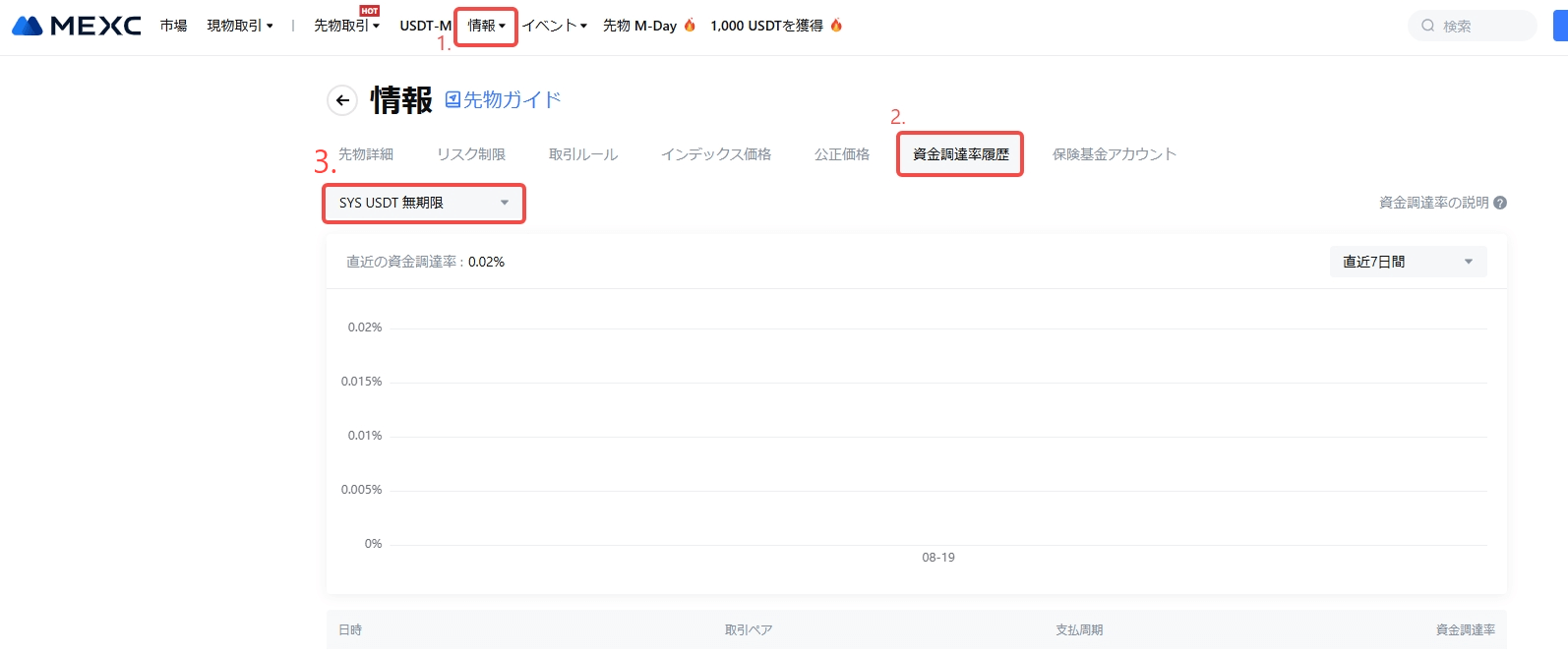Go to the インデックス価格 tab
This screenshot has height=655, width=1568.
coord(715,154)
